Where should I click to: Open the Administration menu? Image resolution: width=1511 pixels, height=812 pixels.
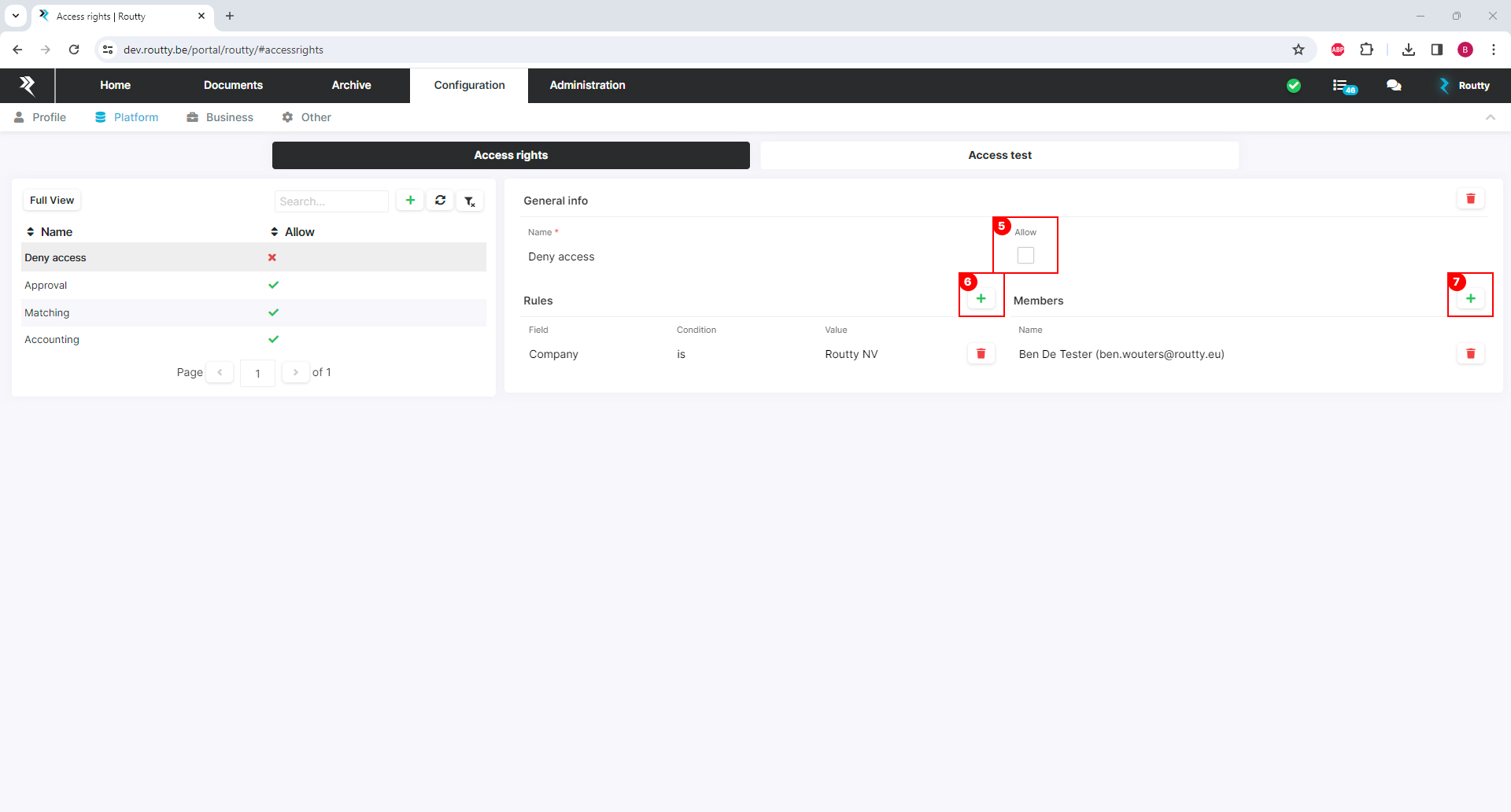pyautogui.click(x=587, y=85)
